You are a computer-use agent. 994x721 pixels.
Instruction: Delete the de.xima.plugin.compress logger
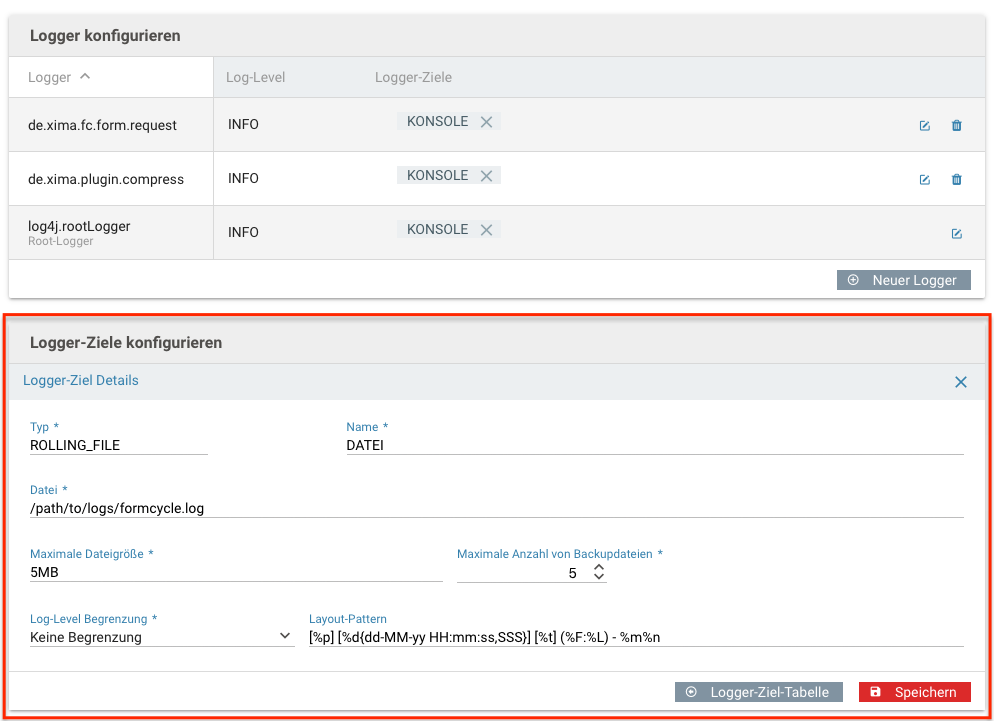tap(956, 179)
